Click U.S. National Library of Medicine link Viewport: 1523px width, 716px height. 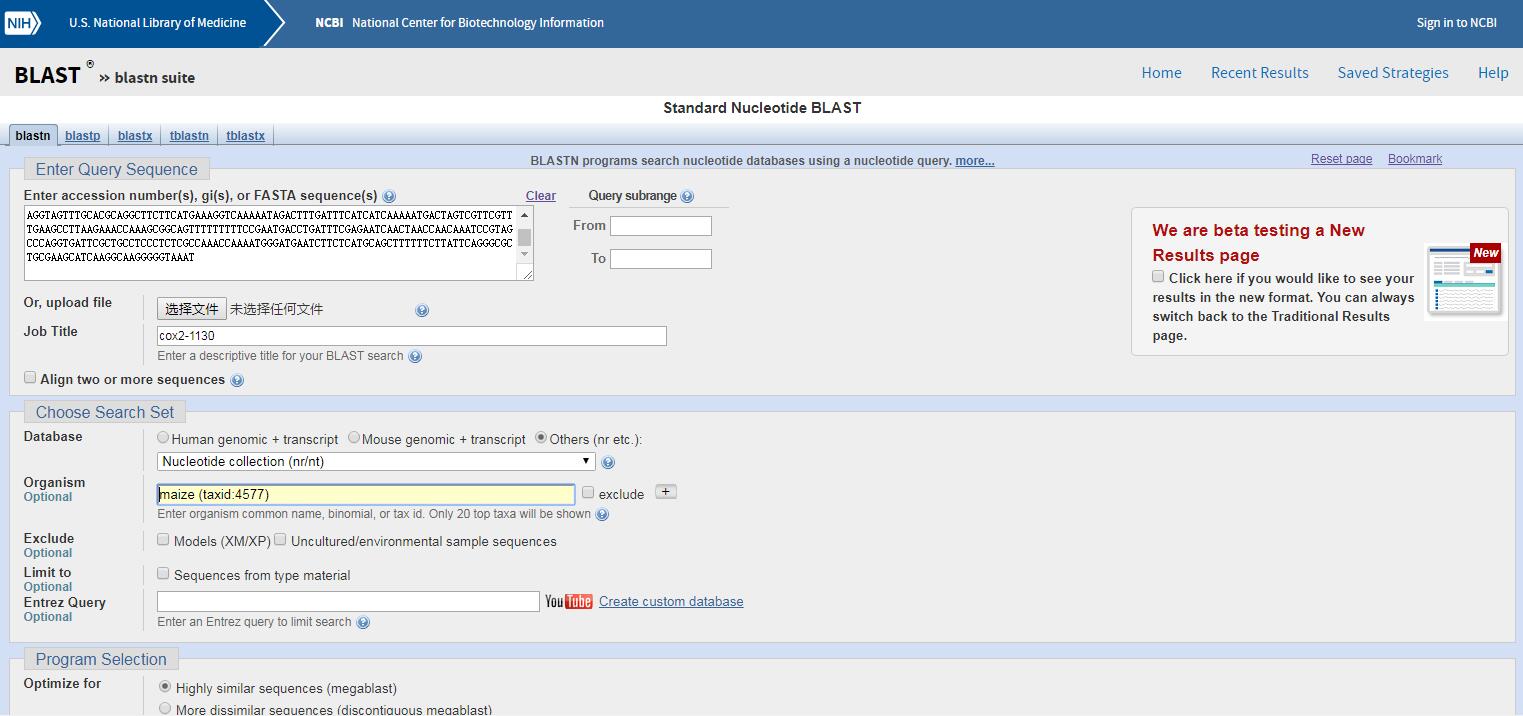click(x=157, y=22)
